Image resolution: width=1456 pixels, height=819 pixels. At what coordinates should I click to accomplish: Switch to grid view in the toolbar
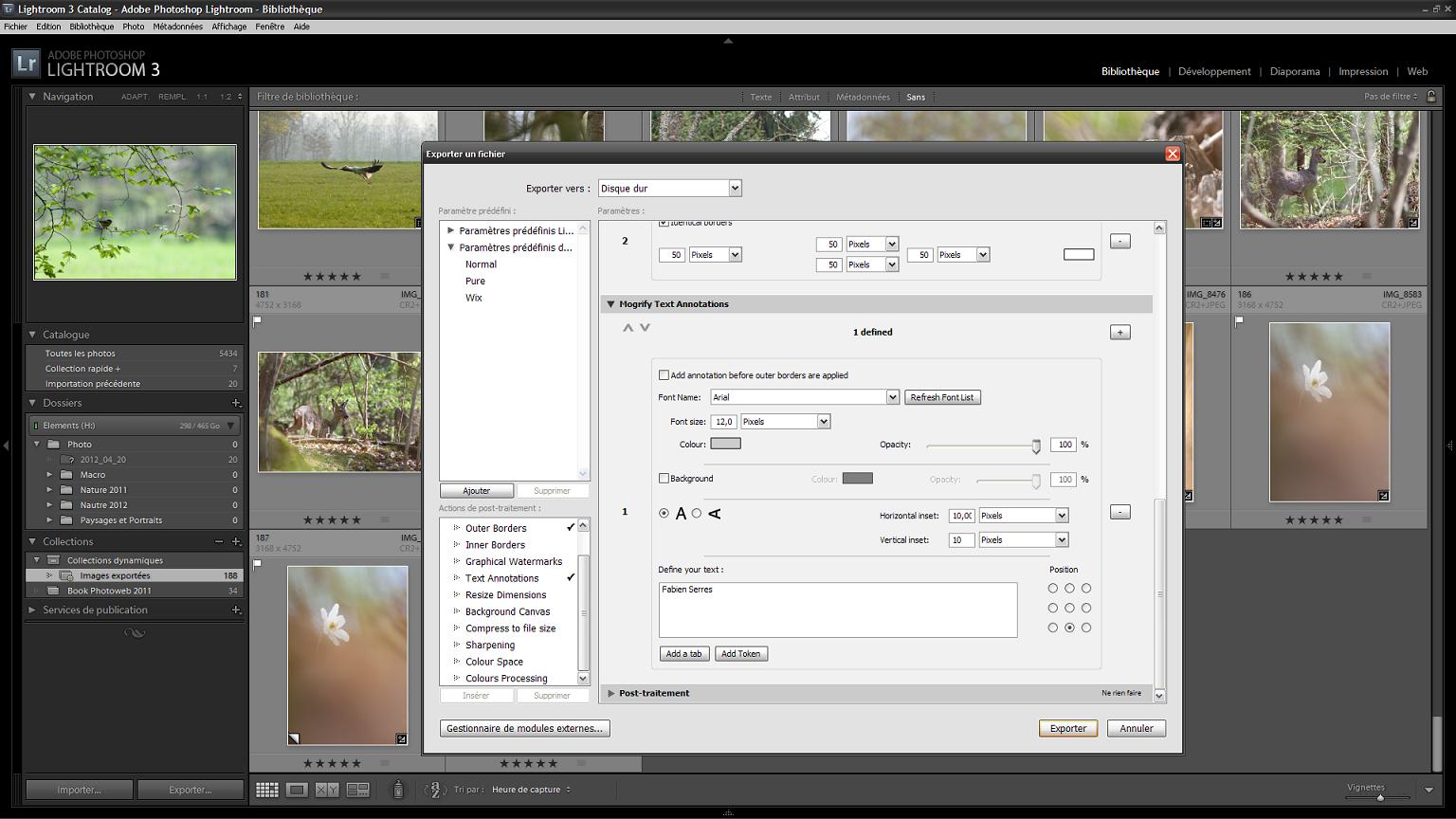(267, 790)
